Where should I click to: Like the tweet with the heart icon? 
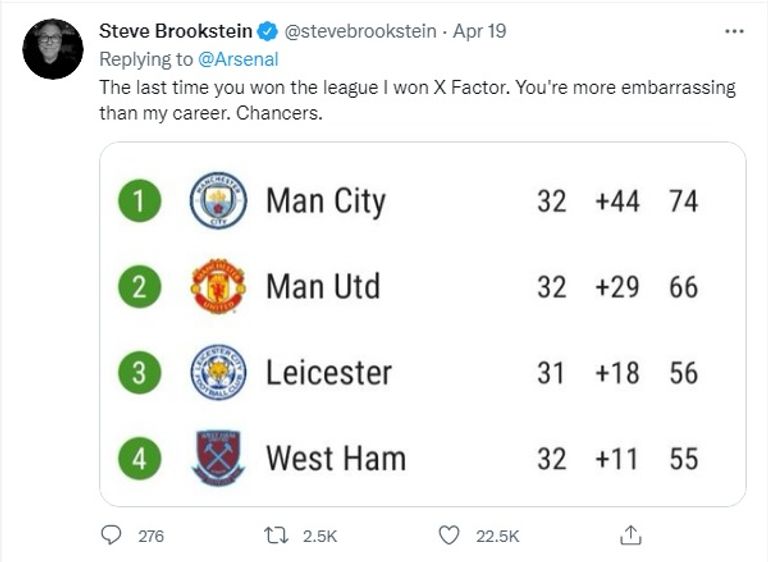[449, 536]
